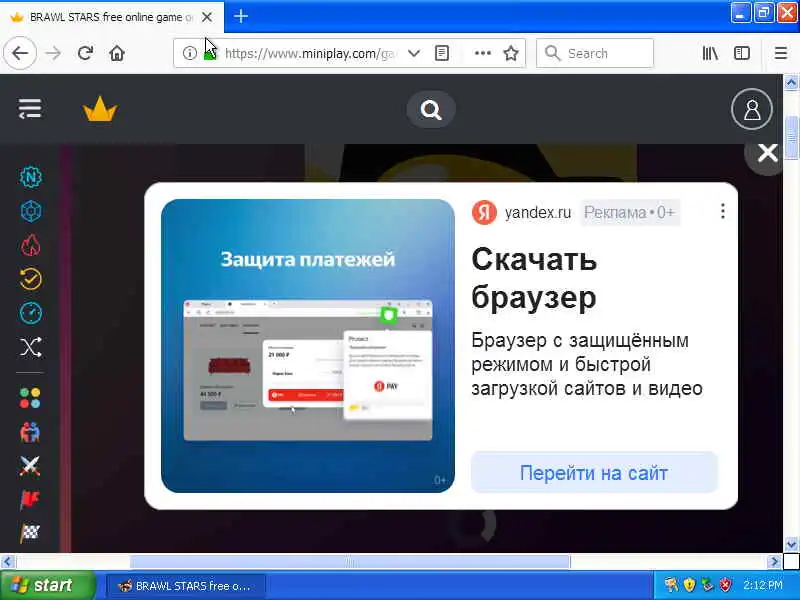Open the multiplayer people category icon
Viewport: 800px width, 600px height.
[x=30, y=432]
